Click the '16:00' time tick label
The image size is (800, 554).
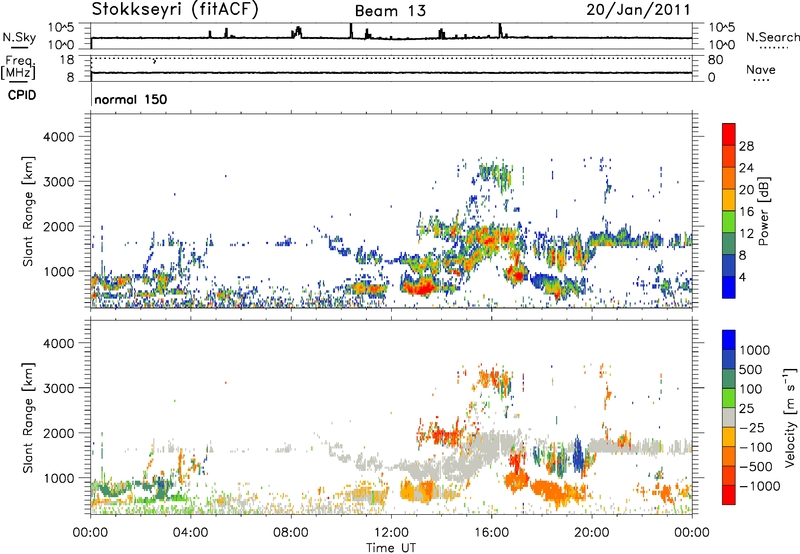tap(491, 533)
